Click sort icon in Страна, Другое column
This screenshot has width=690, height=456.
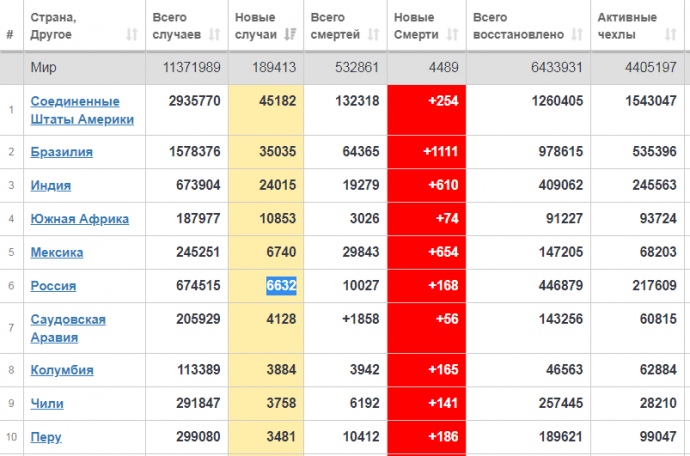131,35
